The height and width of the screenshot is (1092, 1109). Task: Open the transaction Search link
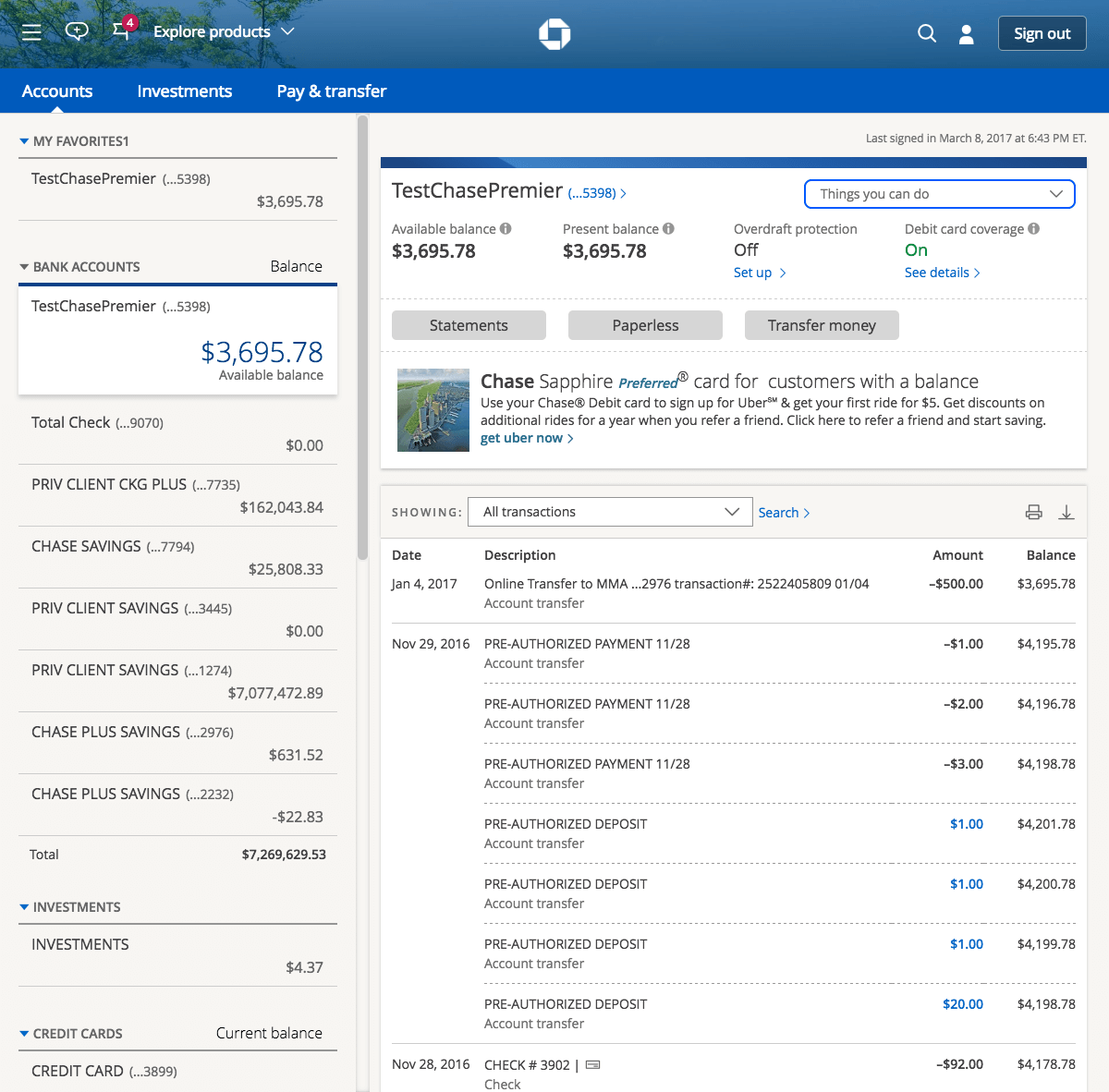point(784,512)
